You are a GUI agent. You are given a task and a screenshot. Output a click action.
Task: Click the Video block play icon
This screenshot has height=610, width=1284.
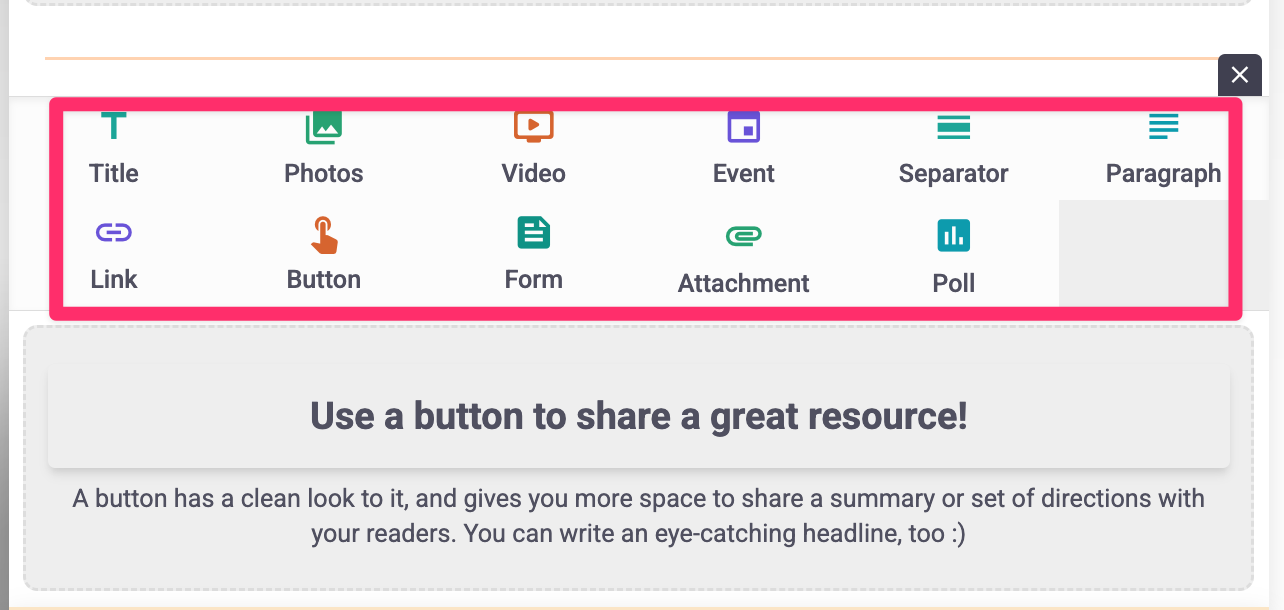coord(534,126)
